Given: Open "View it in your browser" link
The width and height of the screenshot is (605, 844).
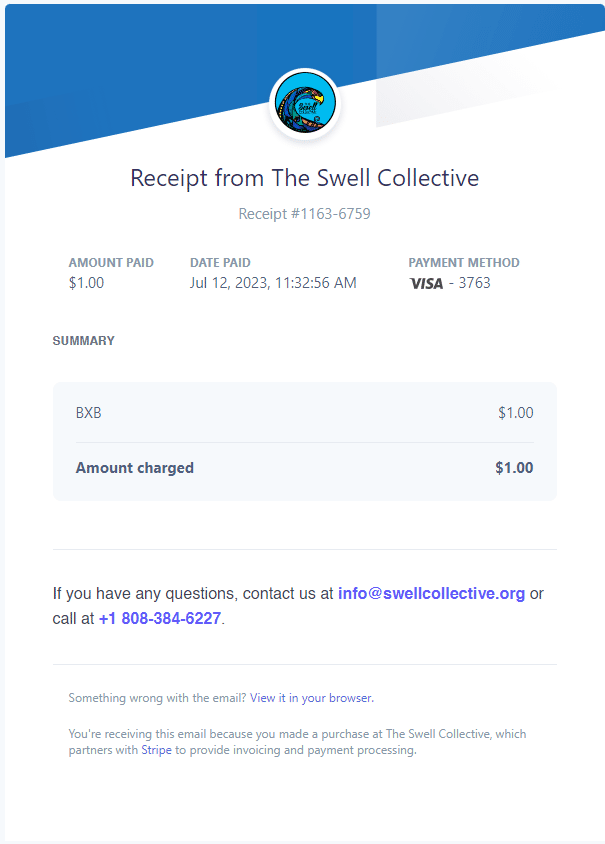Looking at the screenshot, I should pos(311,698).
